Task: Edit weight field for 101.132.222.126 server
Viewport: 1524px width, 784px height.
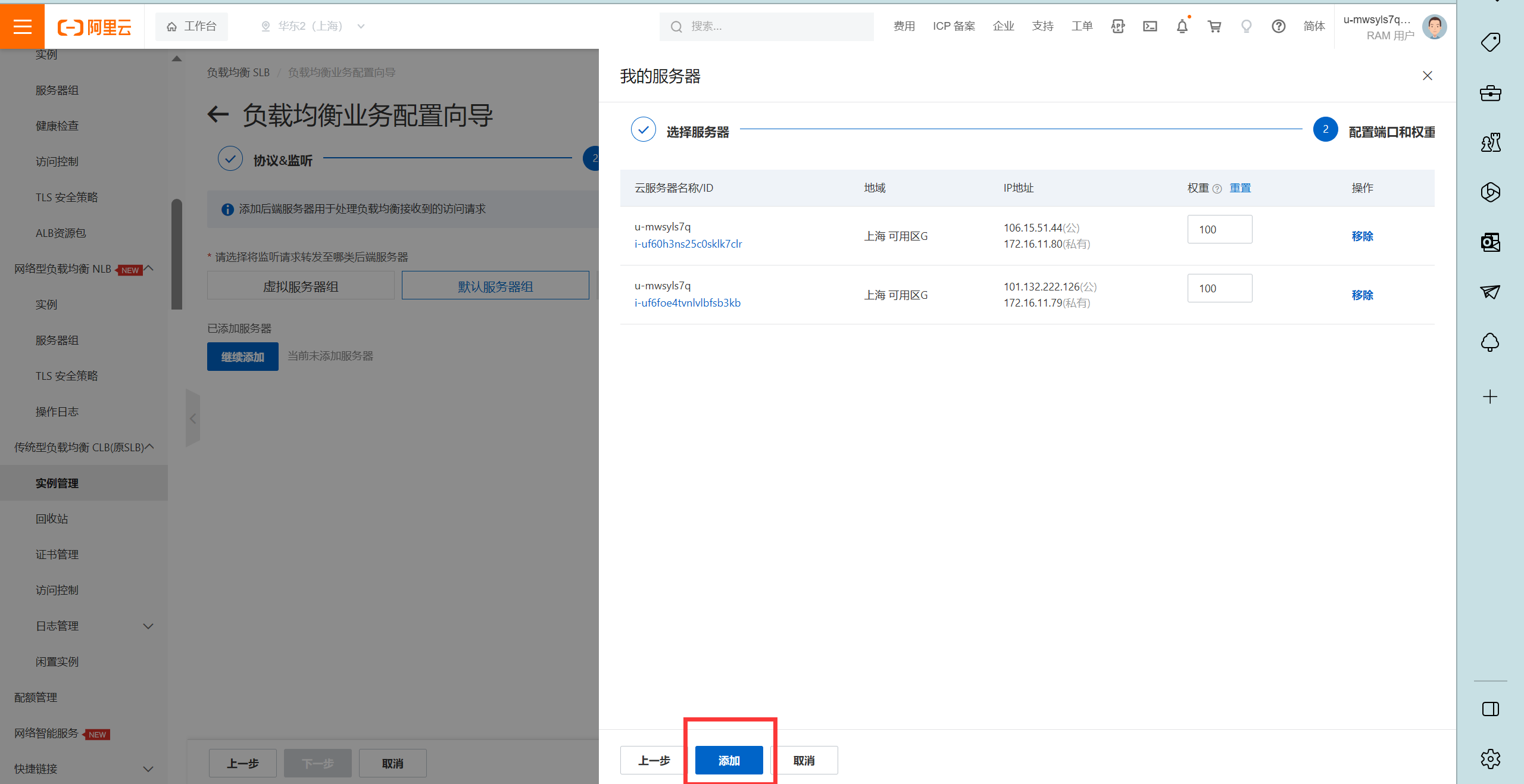Action: tap(1220, 288)
